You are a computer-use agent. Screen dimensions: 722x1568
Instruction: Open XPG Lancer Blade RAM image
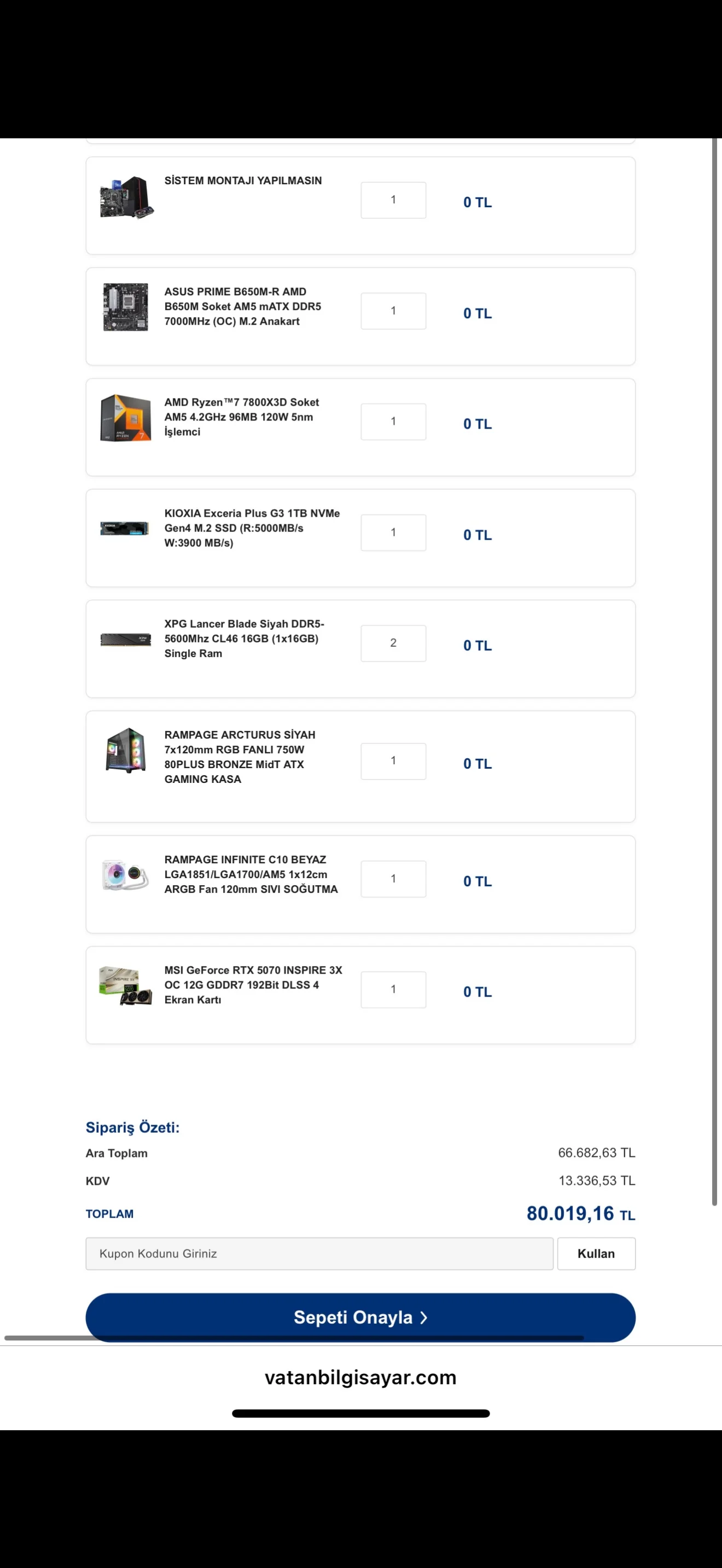tap(125, 640)
